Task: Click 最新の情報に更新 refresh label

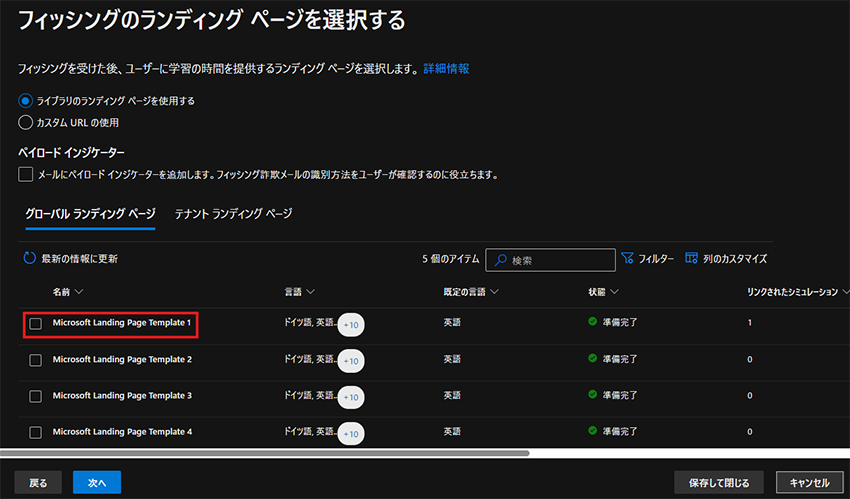Action: click(80, 259)
